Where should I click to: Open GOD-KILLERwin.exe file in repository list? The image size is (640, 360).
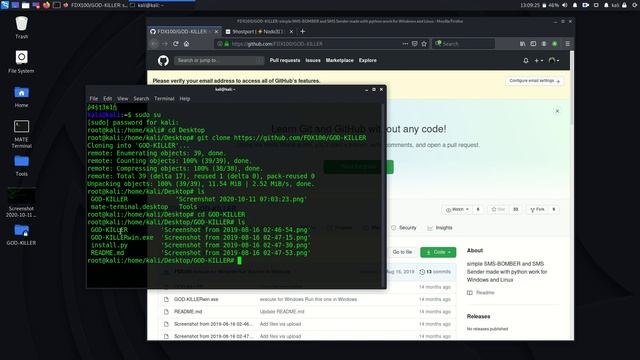[x=196, y=299]
